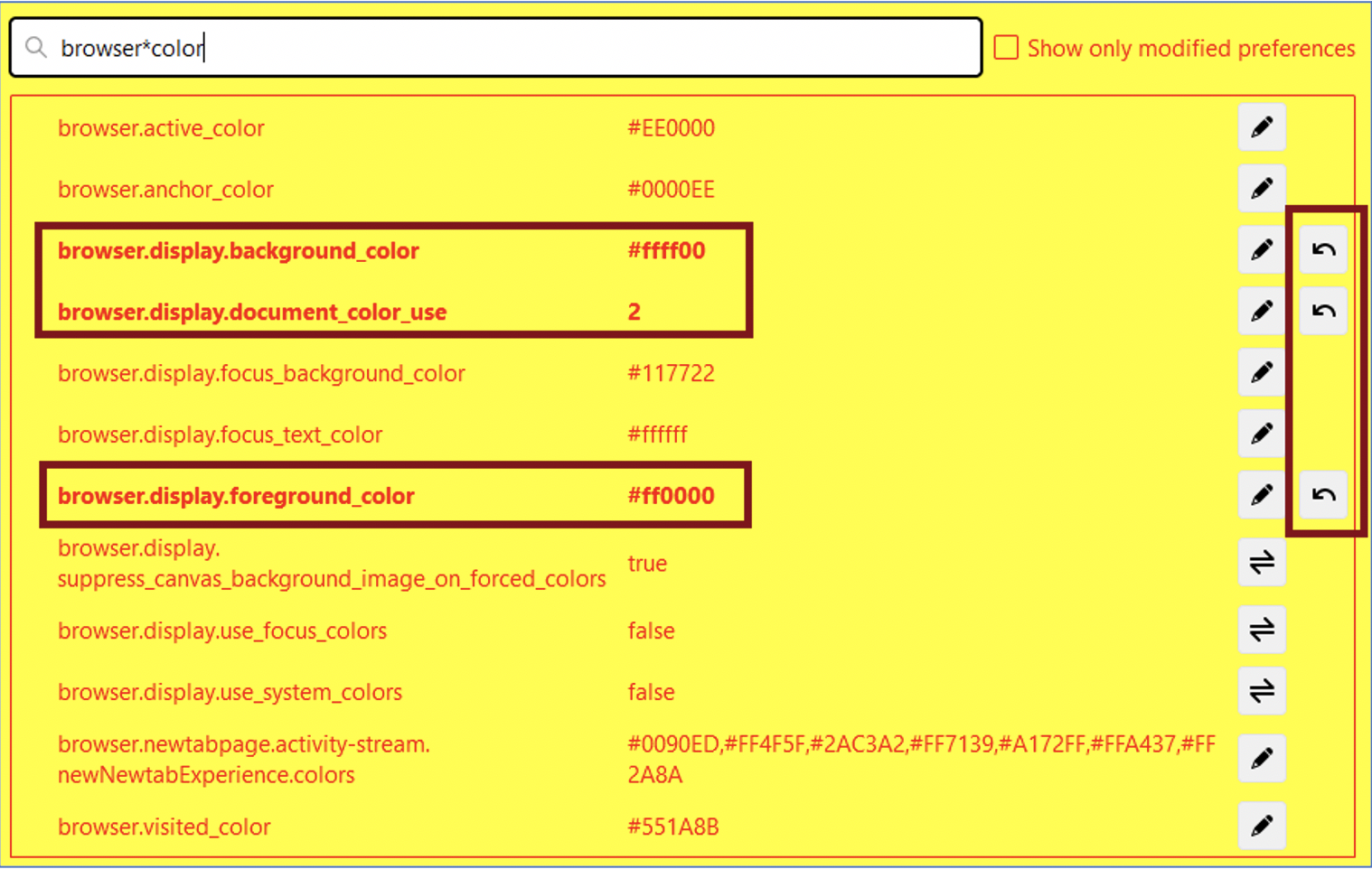Toggle browser.display.use_system_colors to true
Screen dimensions: 1372x869
click(1262, 691)
